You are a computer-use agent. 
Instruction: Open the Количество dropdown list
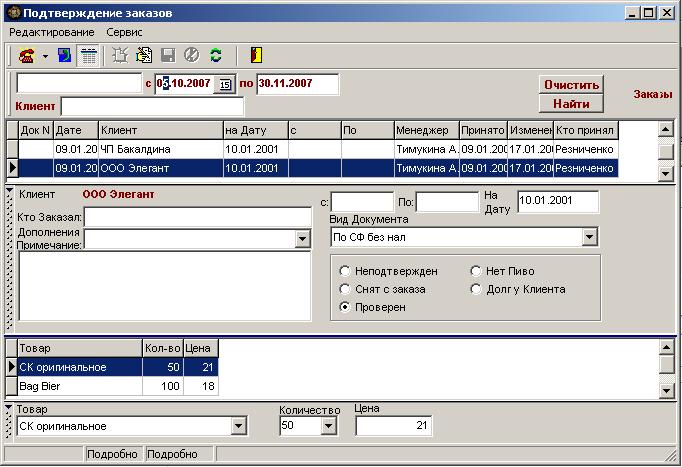point(328,426)
